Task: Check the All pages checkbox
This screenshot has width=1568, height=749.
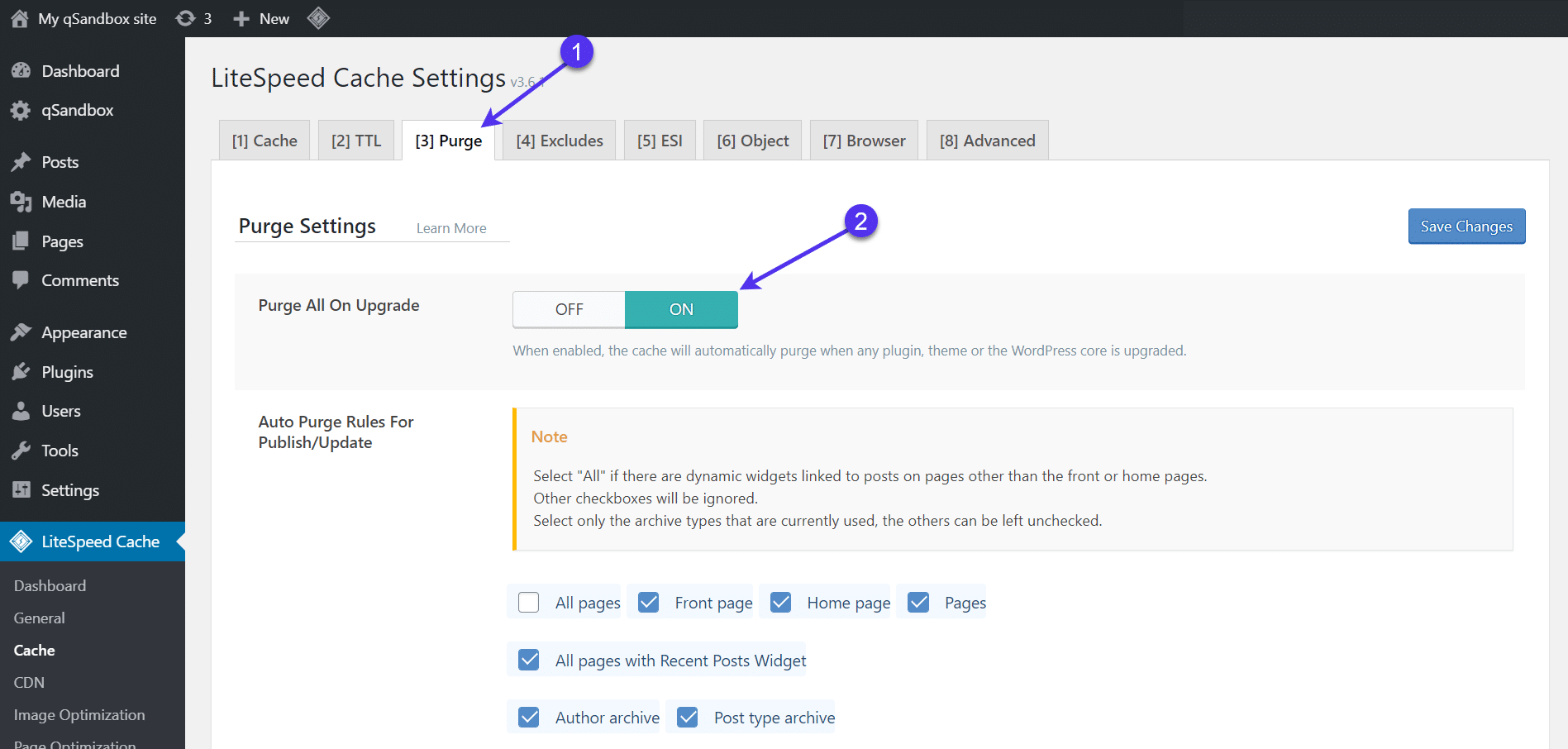Action: click(528, 602)
